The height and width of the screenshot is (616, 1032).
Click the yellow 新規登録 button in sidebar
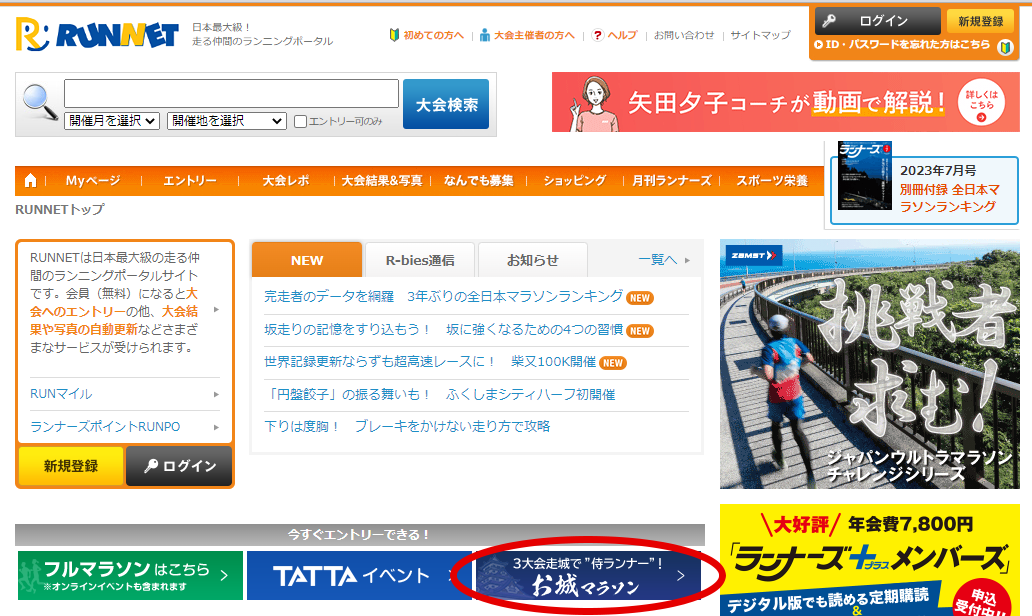click(71, 466)
